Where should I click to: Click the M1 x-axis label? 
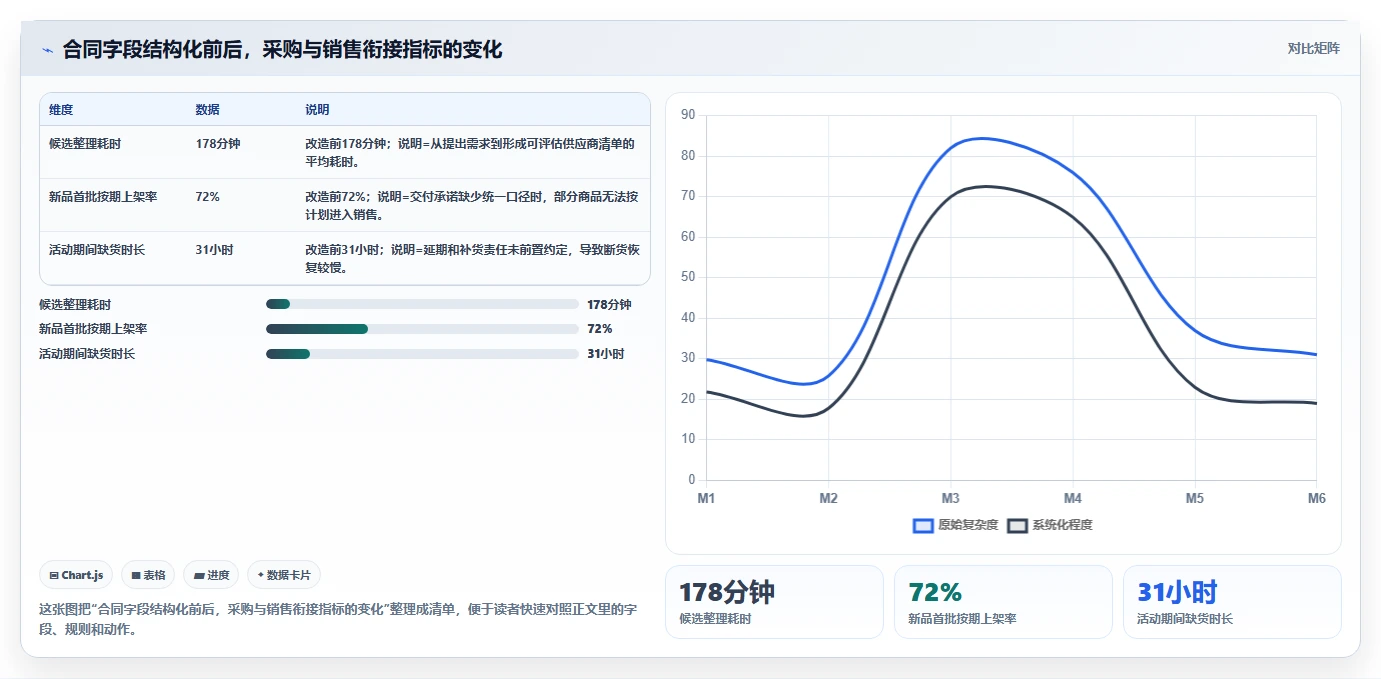coord(706,498)
